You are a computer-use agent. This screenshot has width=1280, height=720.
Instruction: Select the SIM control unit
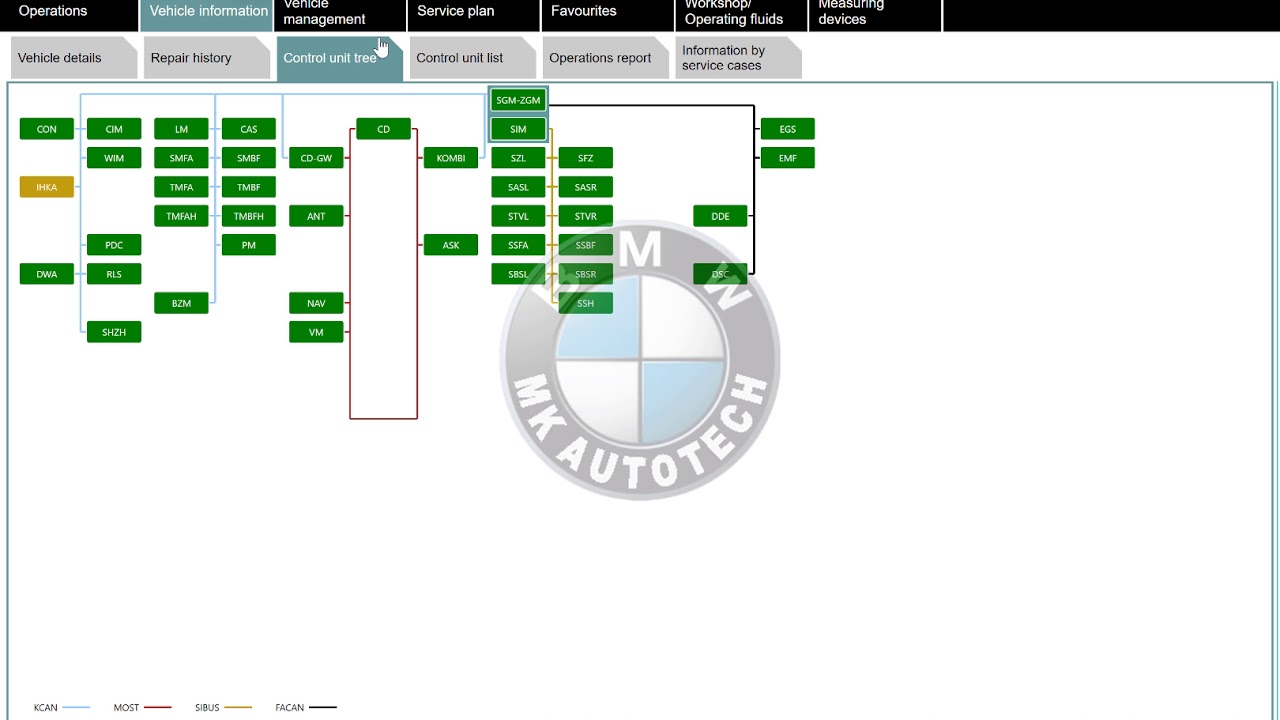click(x=518, y=129)
